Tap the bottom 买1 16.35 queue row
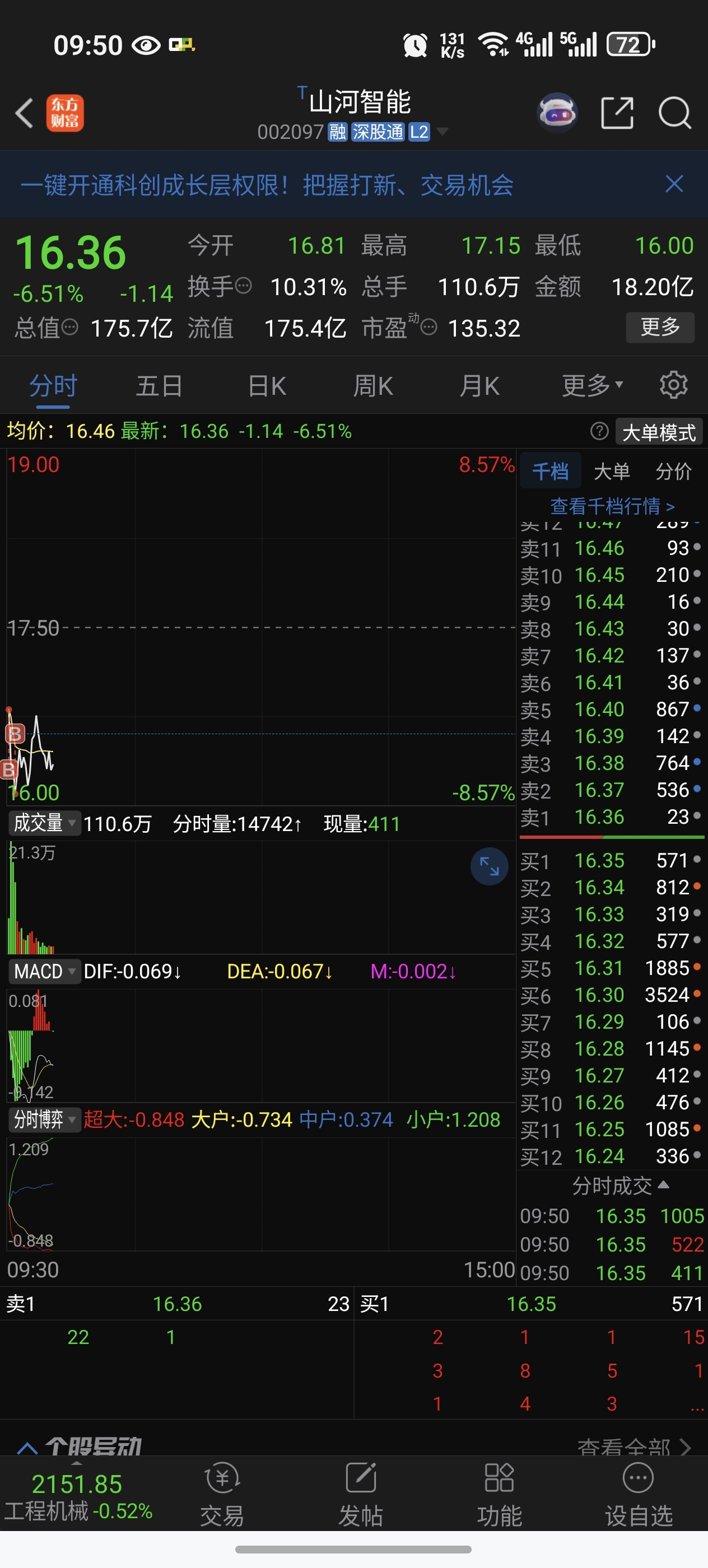Viewport: 708px width, 1568px height. click(532, 1304)
